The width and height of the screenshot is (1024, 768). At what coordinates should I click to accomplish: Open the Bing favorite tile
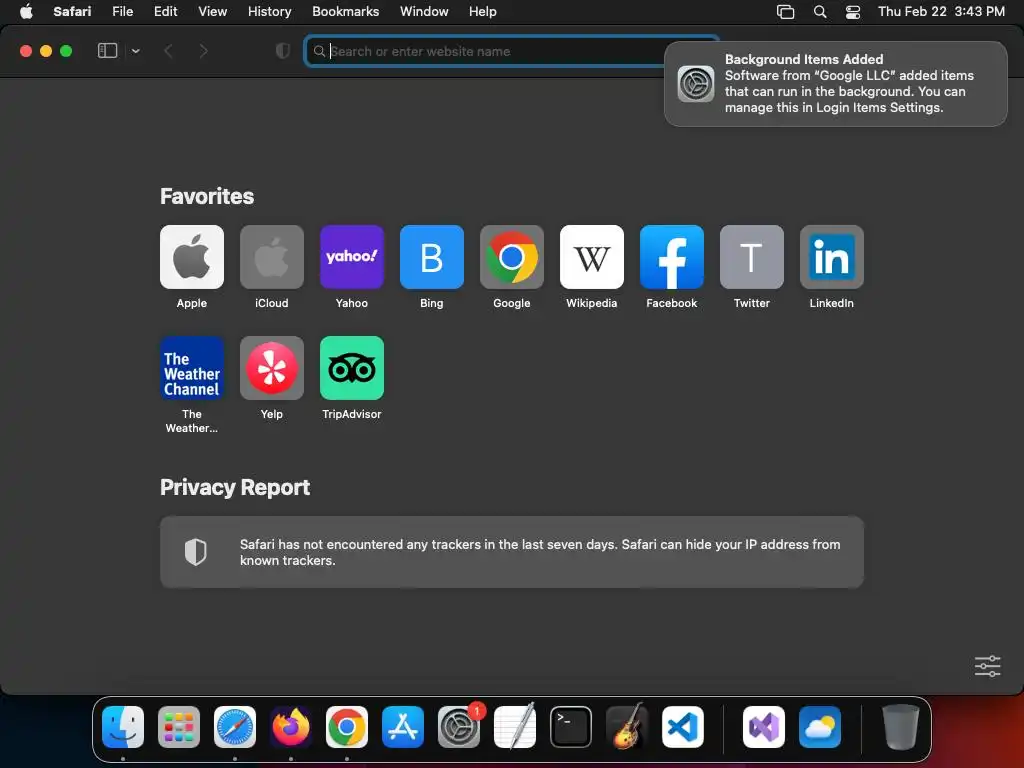point(432,257)
